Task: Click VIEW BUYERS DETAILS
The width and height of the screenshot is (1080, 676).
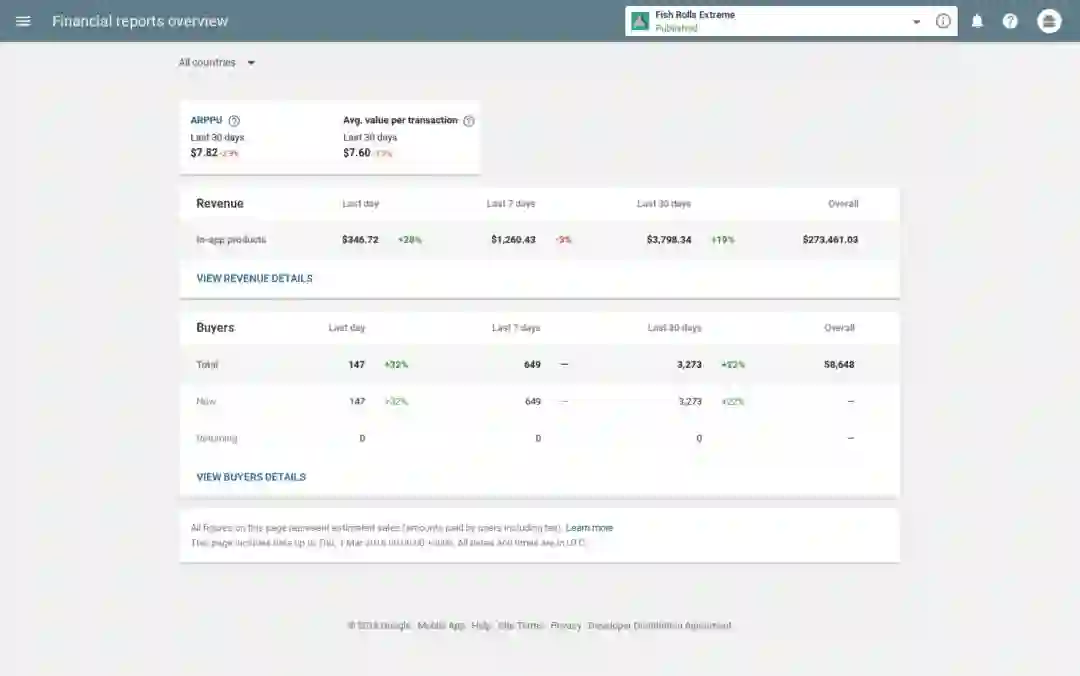Action: (251, 477)
